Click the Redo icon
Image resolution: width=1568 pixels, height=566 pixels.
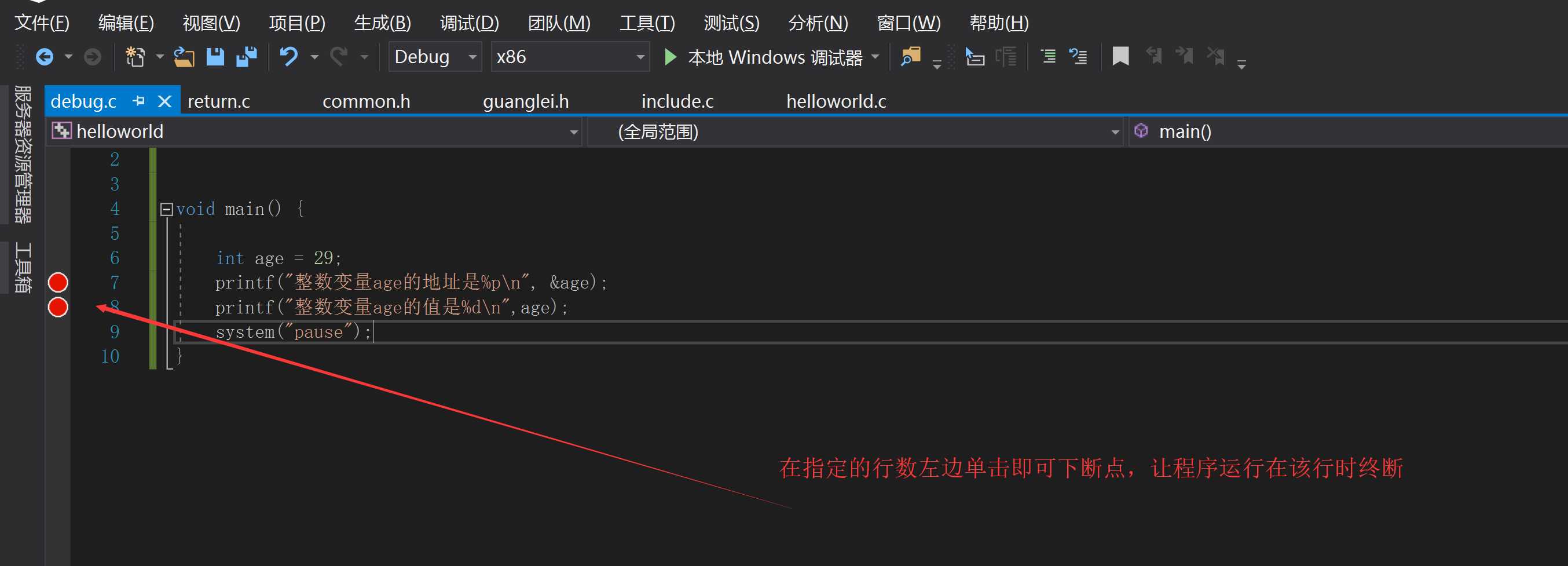(x=339, y=57)
